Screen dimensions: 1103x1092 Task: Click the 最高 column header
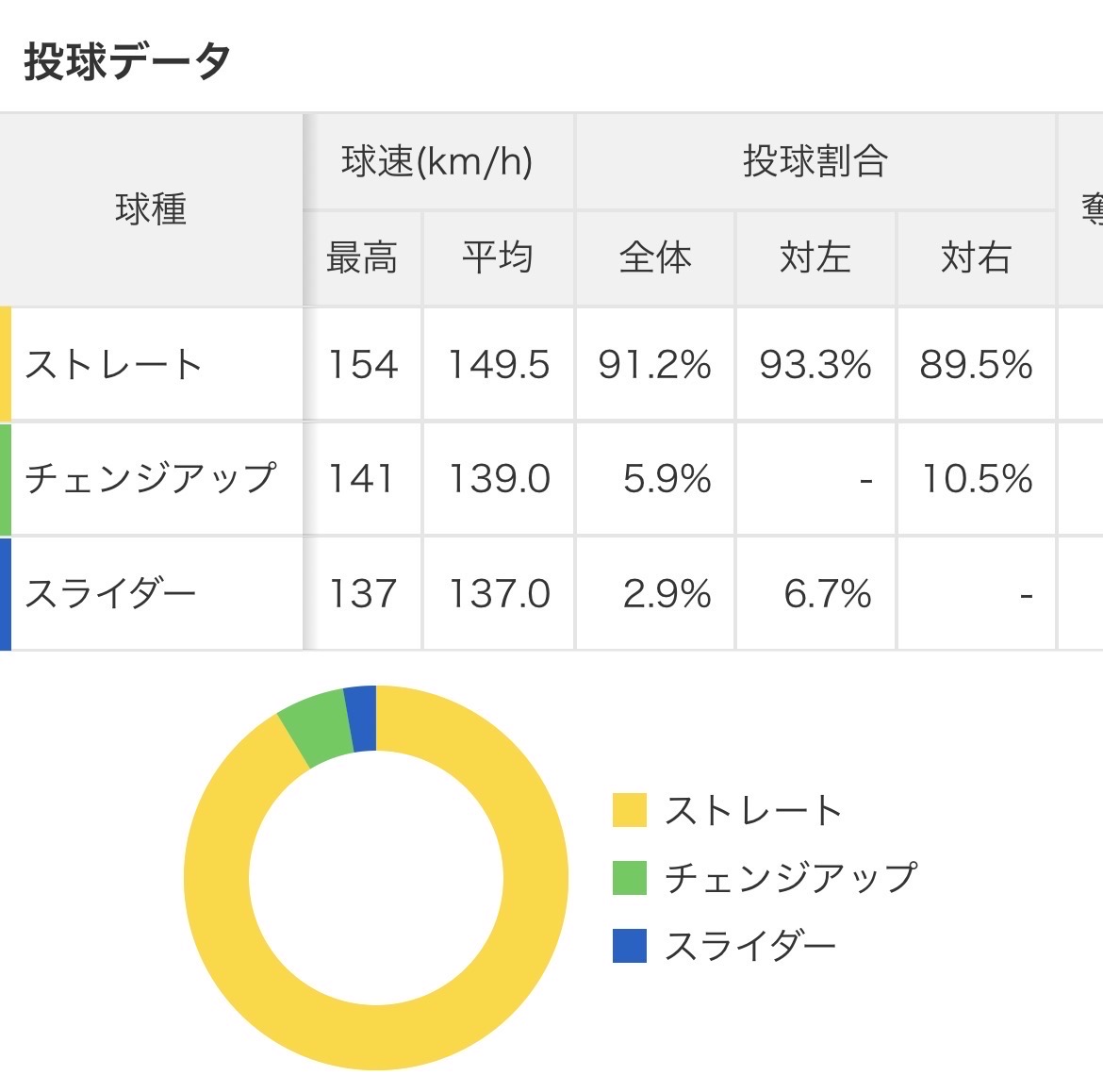point(362,257)
